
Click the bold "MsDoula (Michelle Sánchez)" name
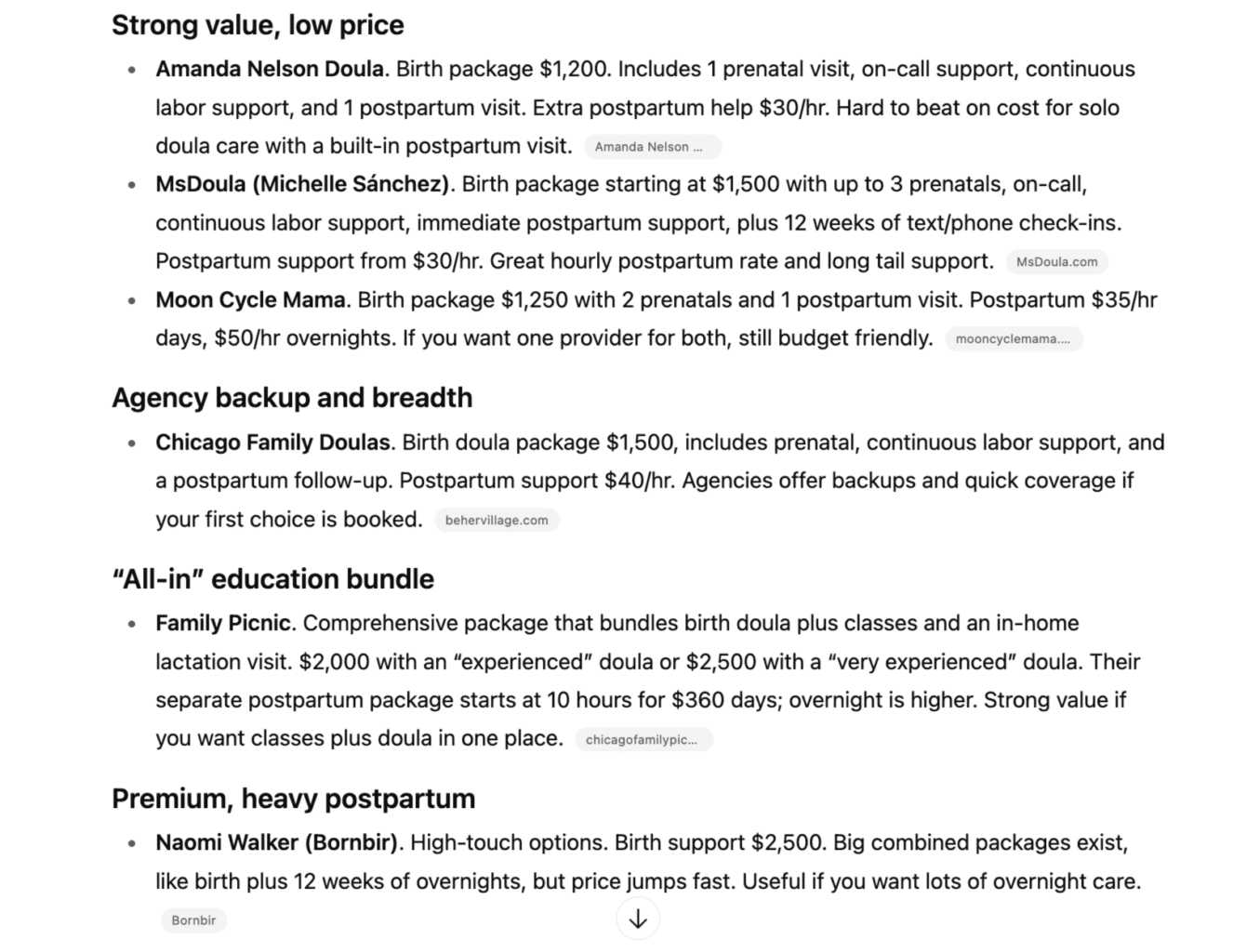point(302,184)
